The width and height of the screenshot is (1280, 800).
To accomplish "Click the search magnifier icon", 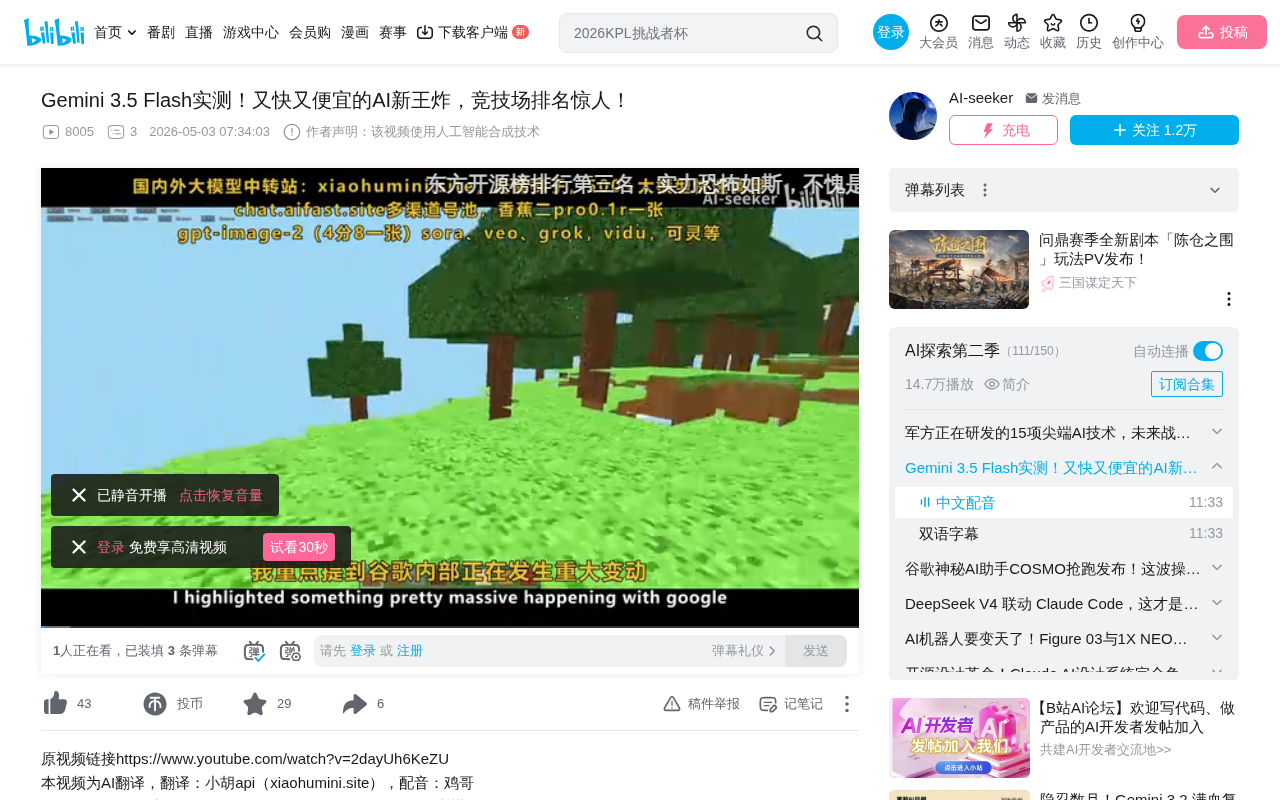I will click(x=814, y=33).
